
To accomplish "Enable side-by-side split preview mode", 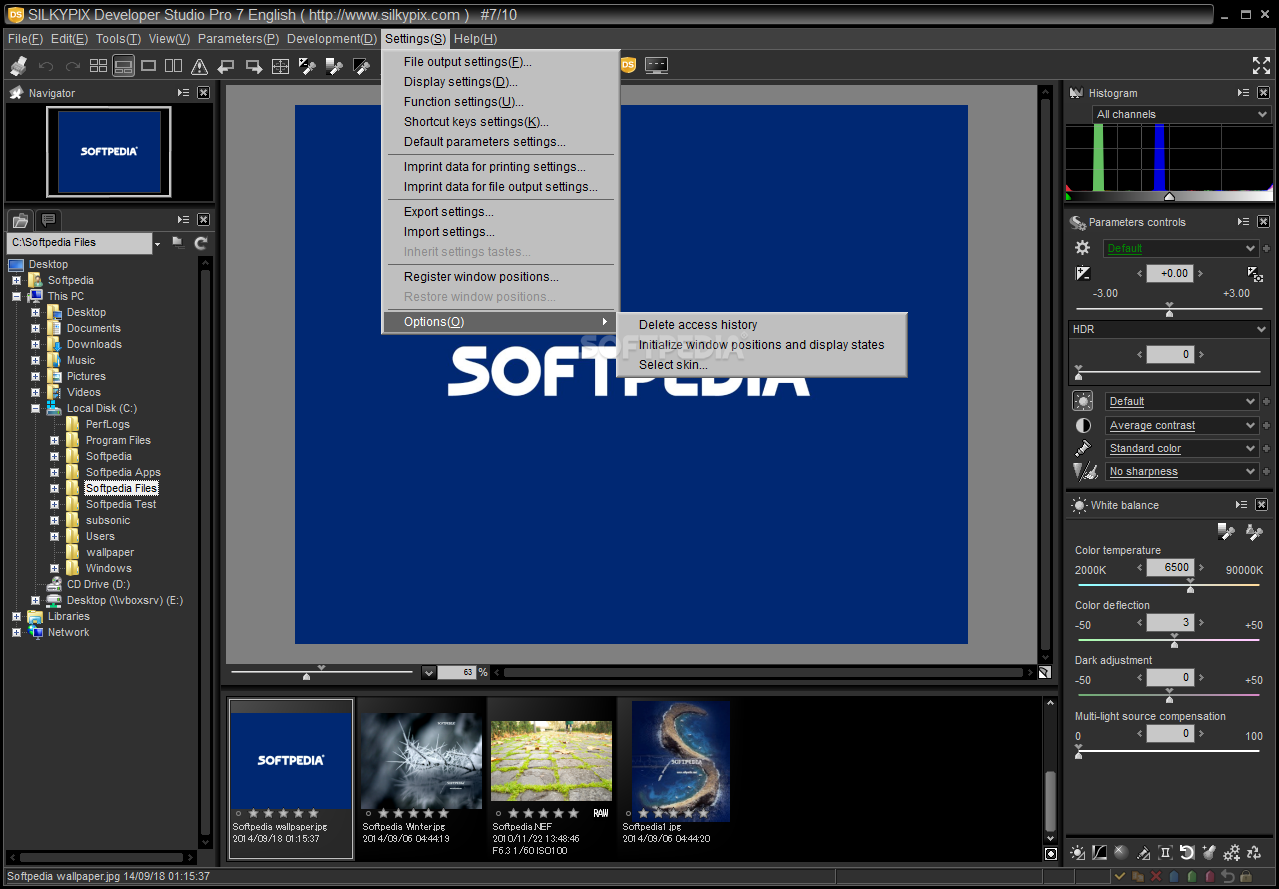I will [x=173, y=66].
